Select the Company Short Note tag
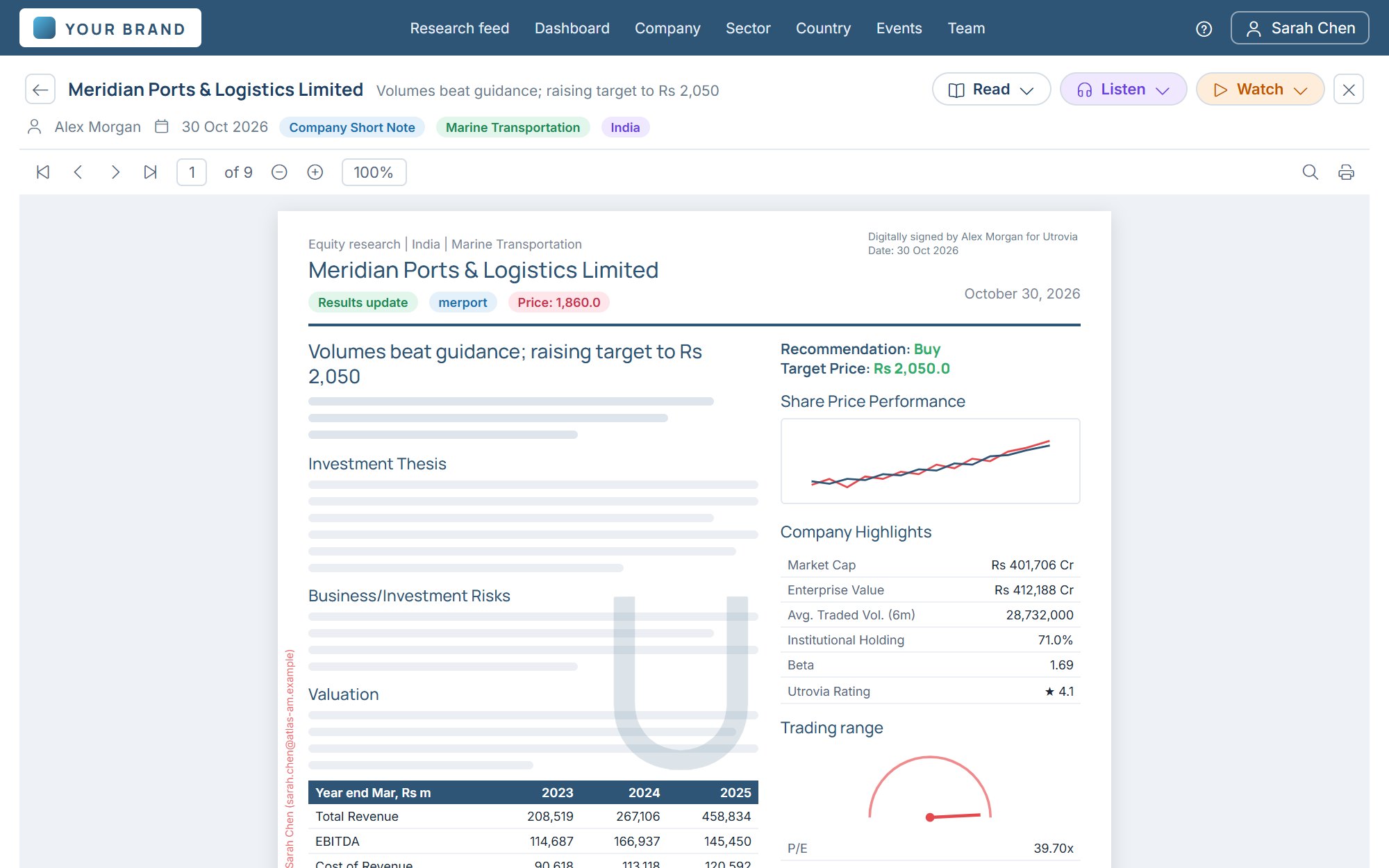The image size is (1389, 868). point(352,128)
